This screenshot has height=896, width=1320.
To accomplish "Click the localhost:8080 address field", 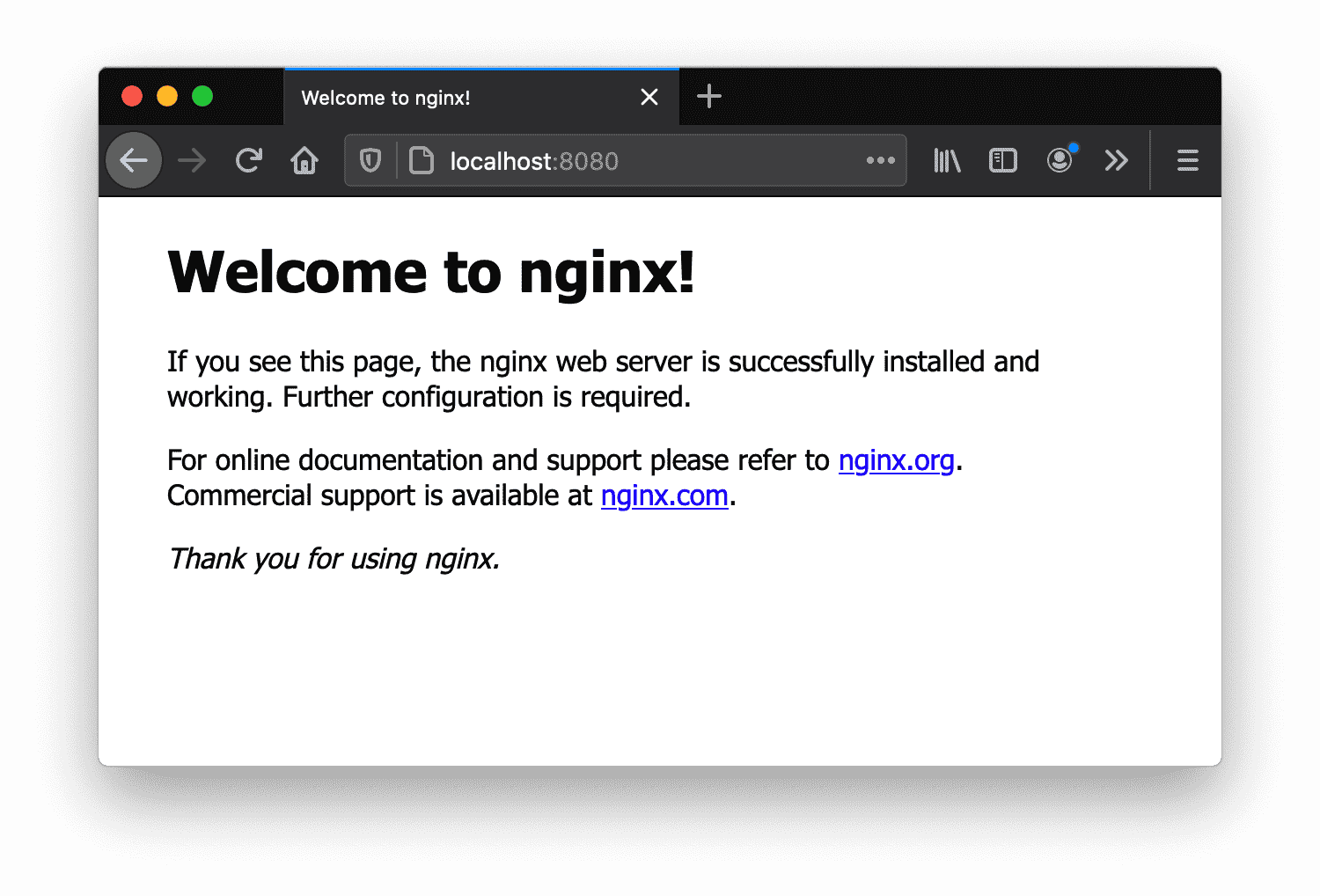I will 625,160.
